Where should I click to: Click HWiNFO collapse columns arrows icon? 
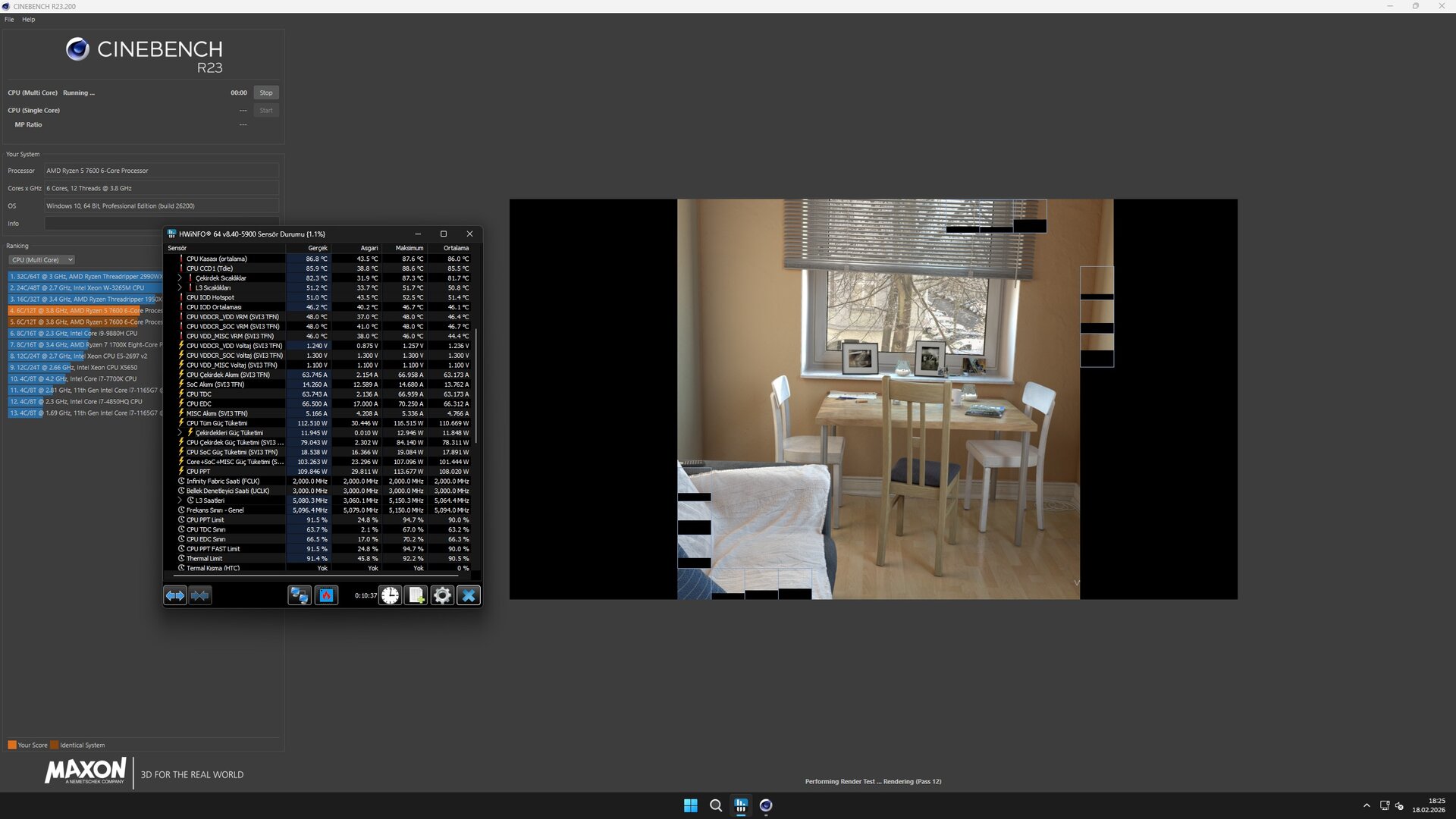click(x=200, y=596)
